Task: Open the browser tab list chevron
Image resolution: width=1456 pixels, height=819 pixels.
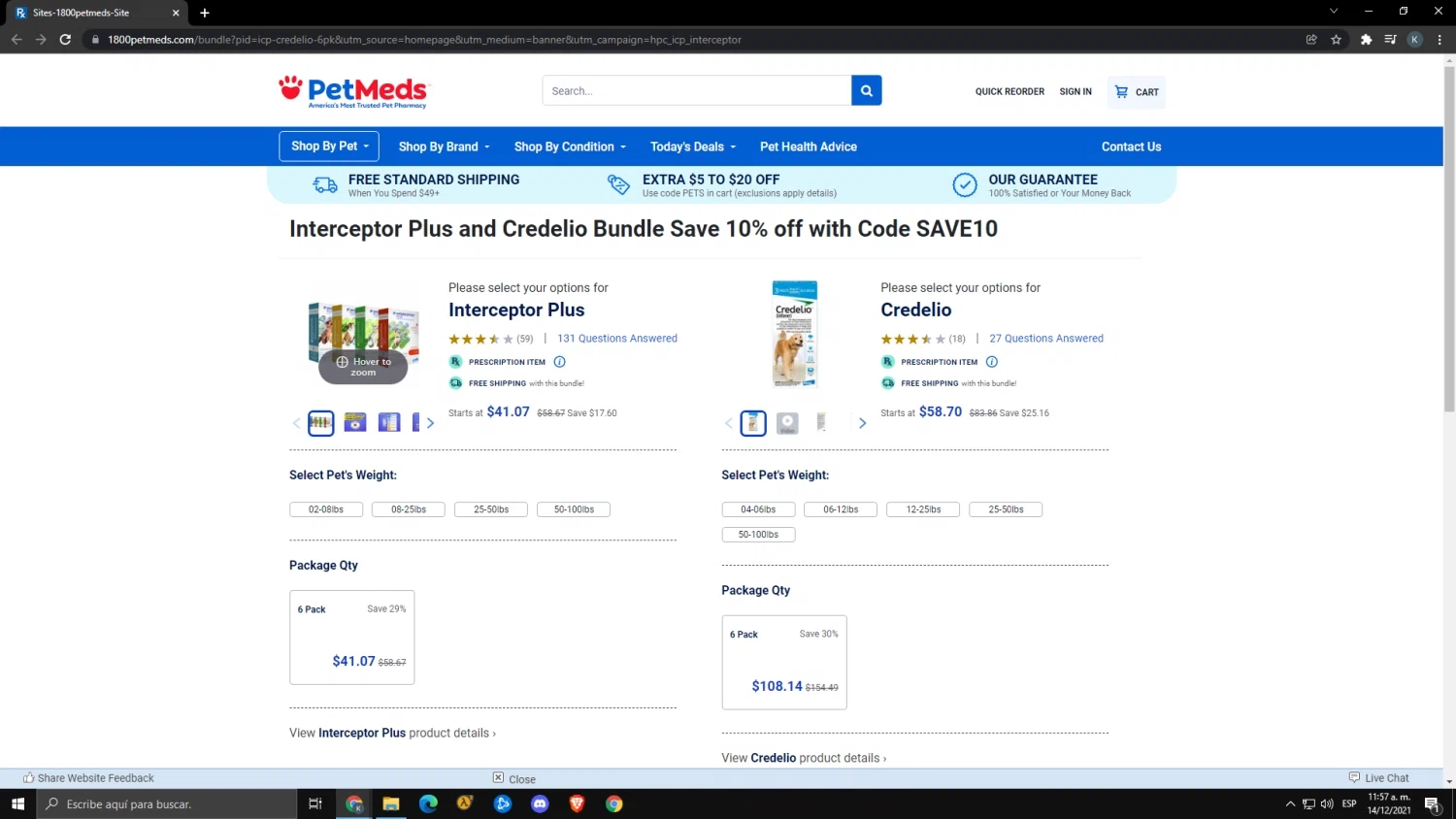Action: (x=1334, y=12)
